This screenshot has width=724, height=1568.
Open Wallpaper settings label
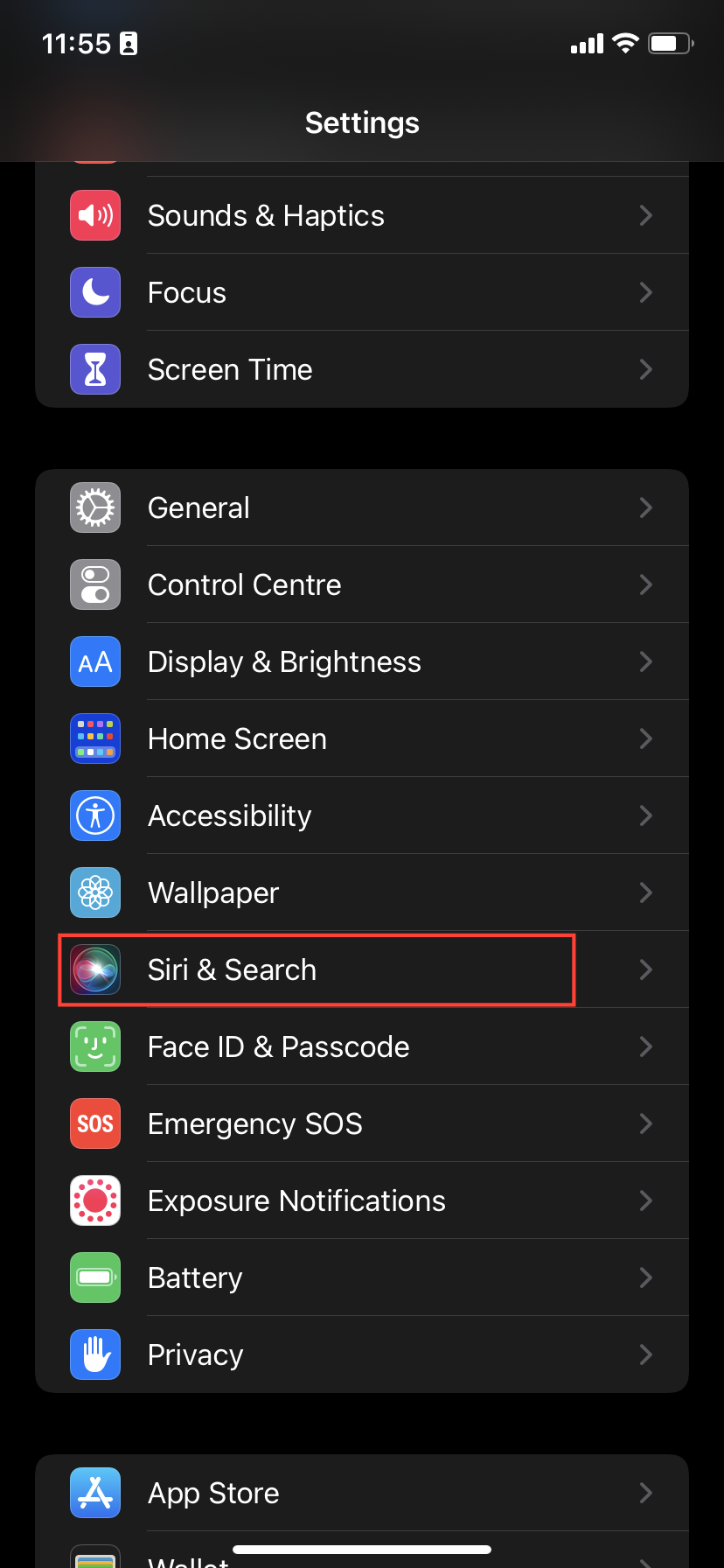click(213, 892)
